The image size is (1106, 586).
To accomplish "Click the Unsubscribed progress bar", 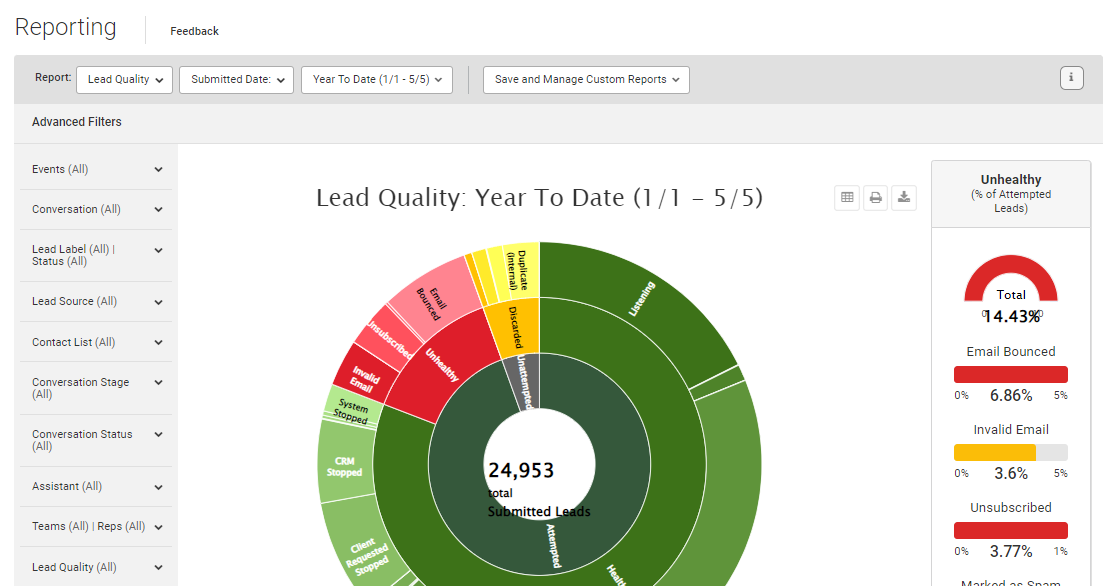I will click(1010, 530).
